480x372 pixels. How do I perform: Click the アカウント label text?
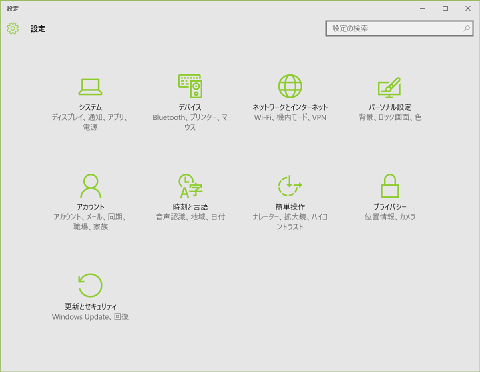click(90, 207)
